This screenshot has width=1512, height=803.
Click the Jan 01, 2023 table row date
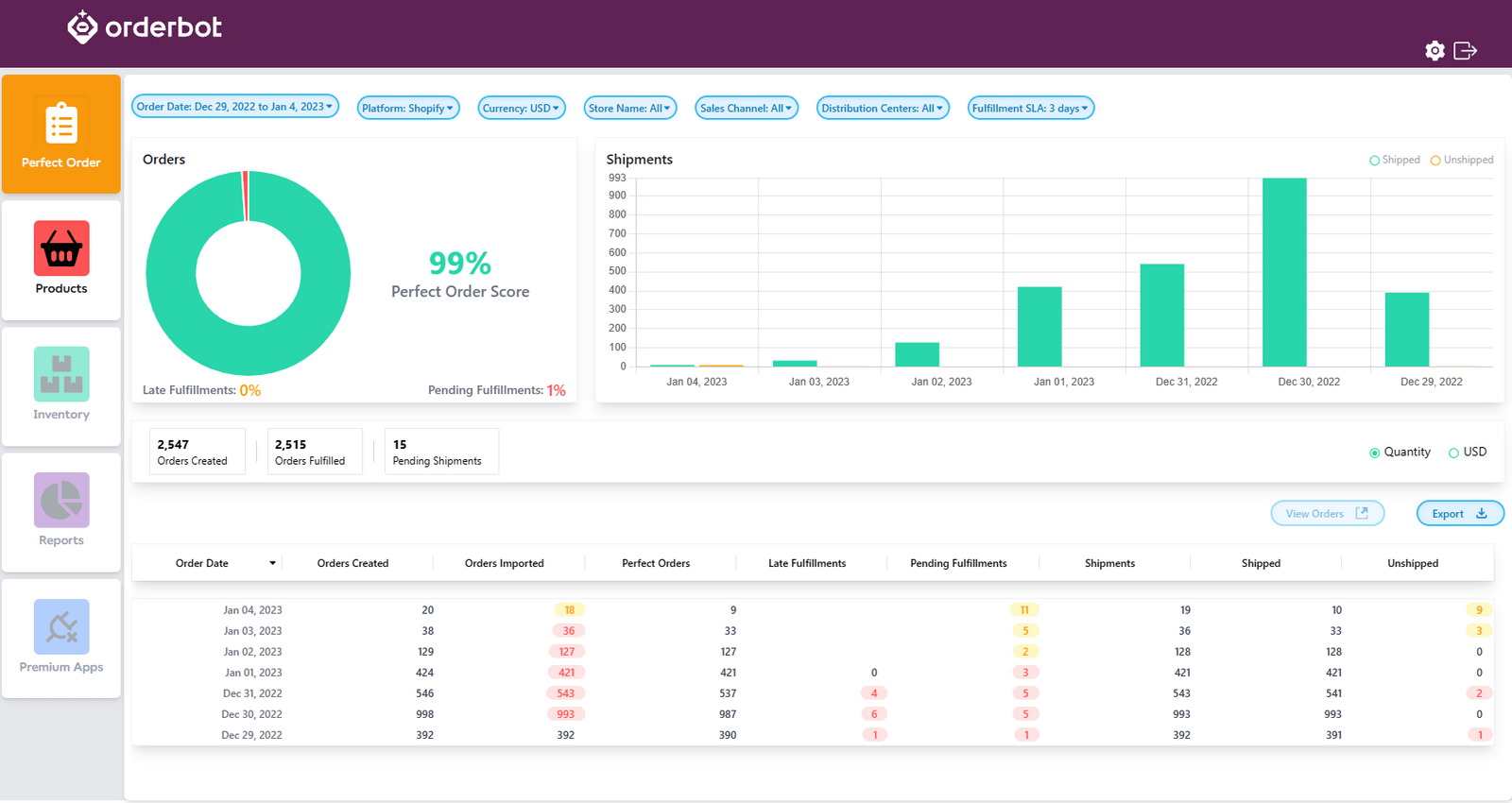(252, 673)
